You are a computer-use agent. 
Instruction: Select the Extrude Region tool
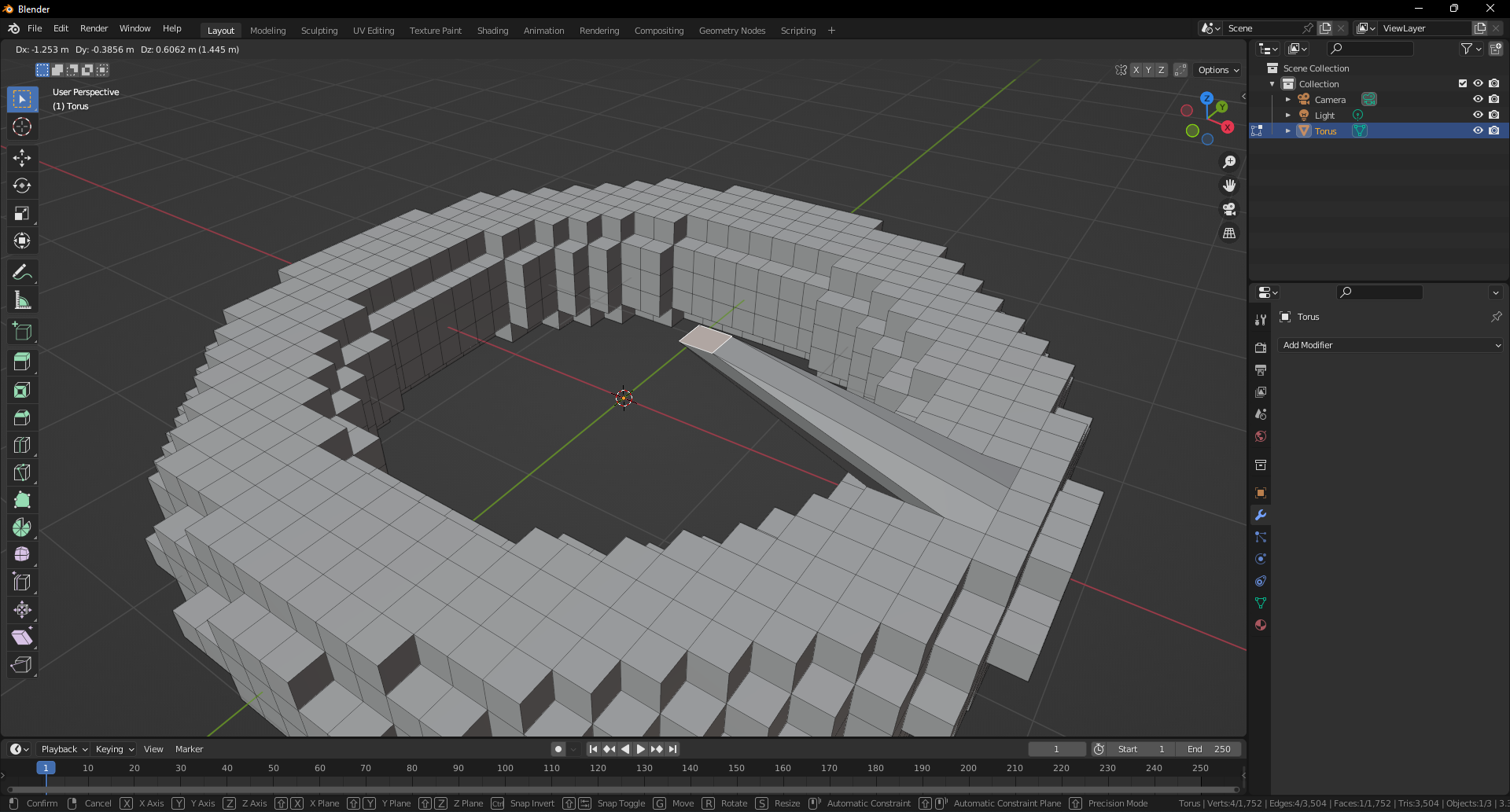tap(22, 362)
